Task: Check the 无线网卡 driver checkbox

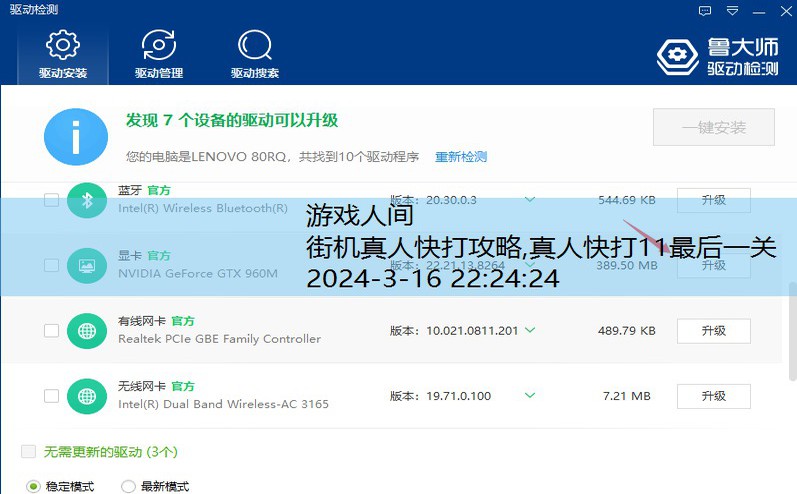Action: [51, 396]
